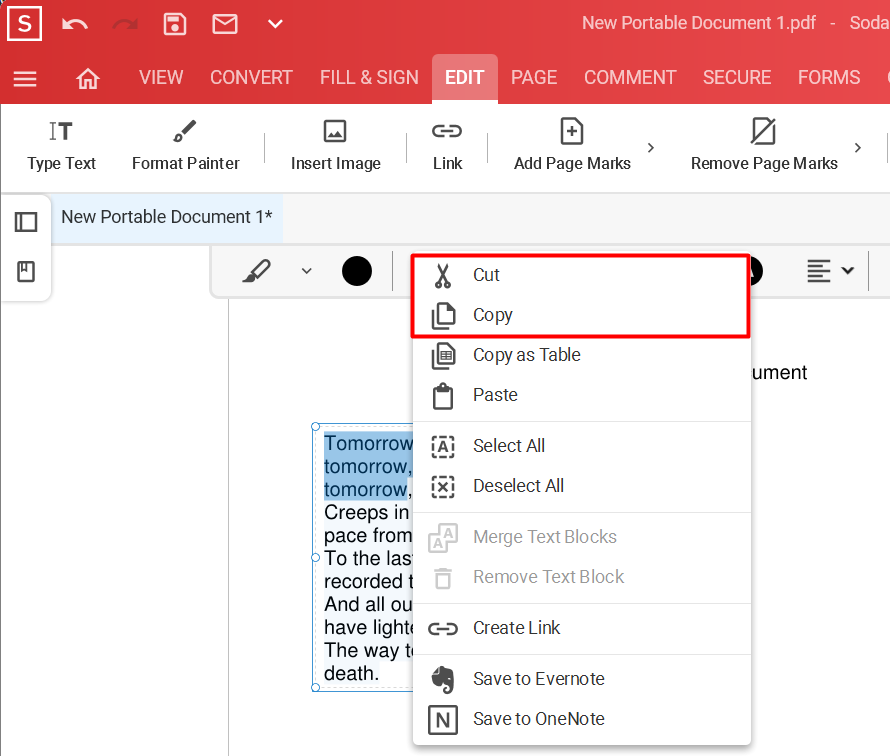
Task: Activate the Type Text tool
Action: tap(61, 145)
